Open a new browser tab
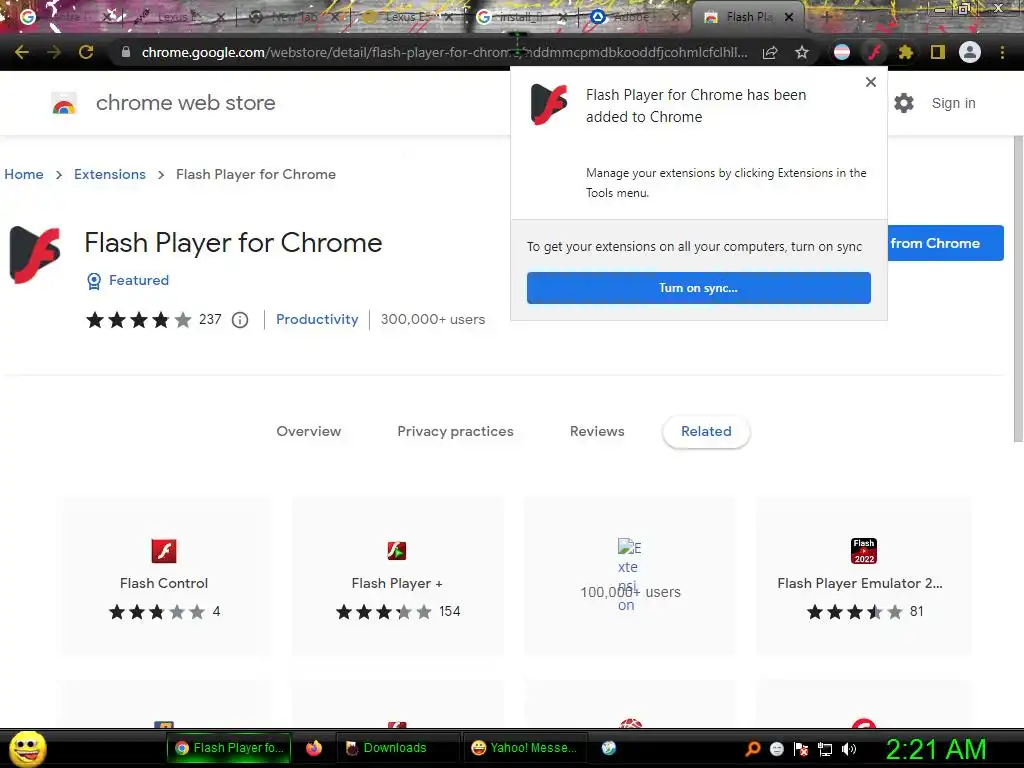Screen dimensions: 1024x768 pyautogui.click(x=826, y=17)
